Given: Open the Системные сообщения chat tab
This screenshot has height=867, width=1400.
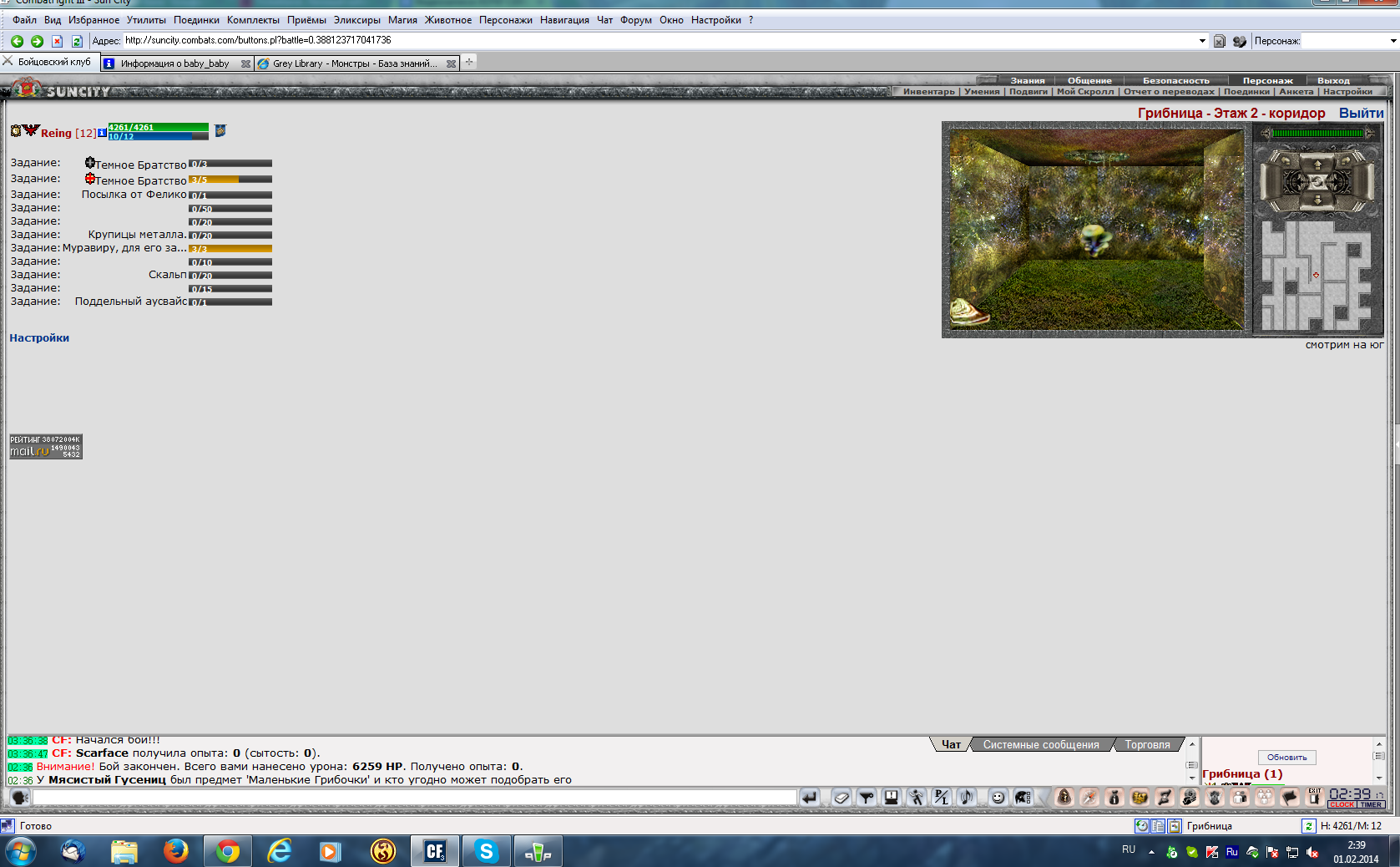Looking at the screenshot, I should (x=1040, y=745).
